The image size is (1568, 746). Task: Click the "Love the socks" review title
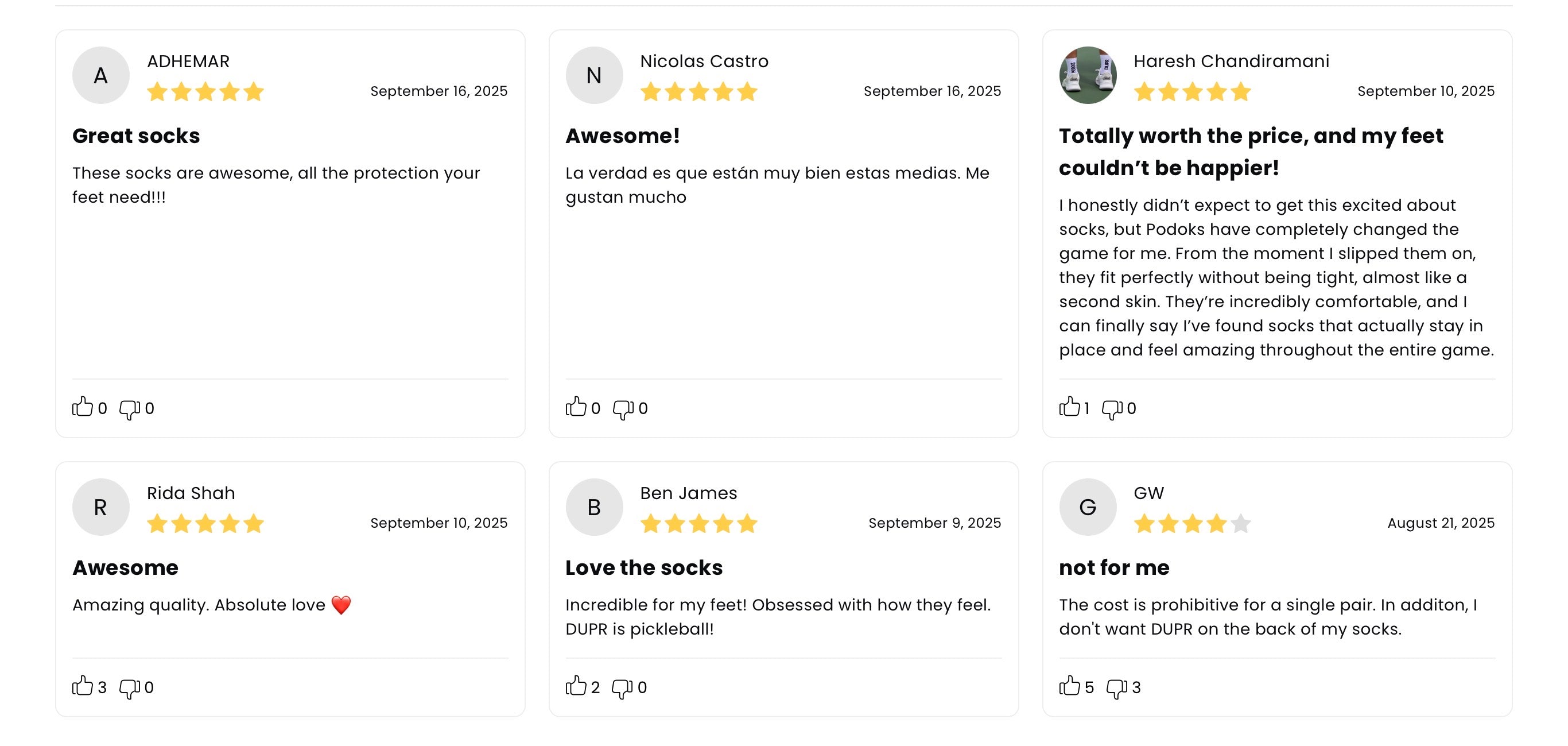point(644,567)
